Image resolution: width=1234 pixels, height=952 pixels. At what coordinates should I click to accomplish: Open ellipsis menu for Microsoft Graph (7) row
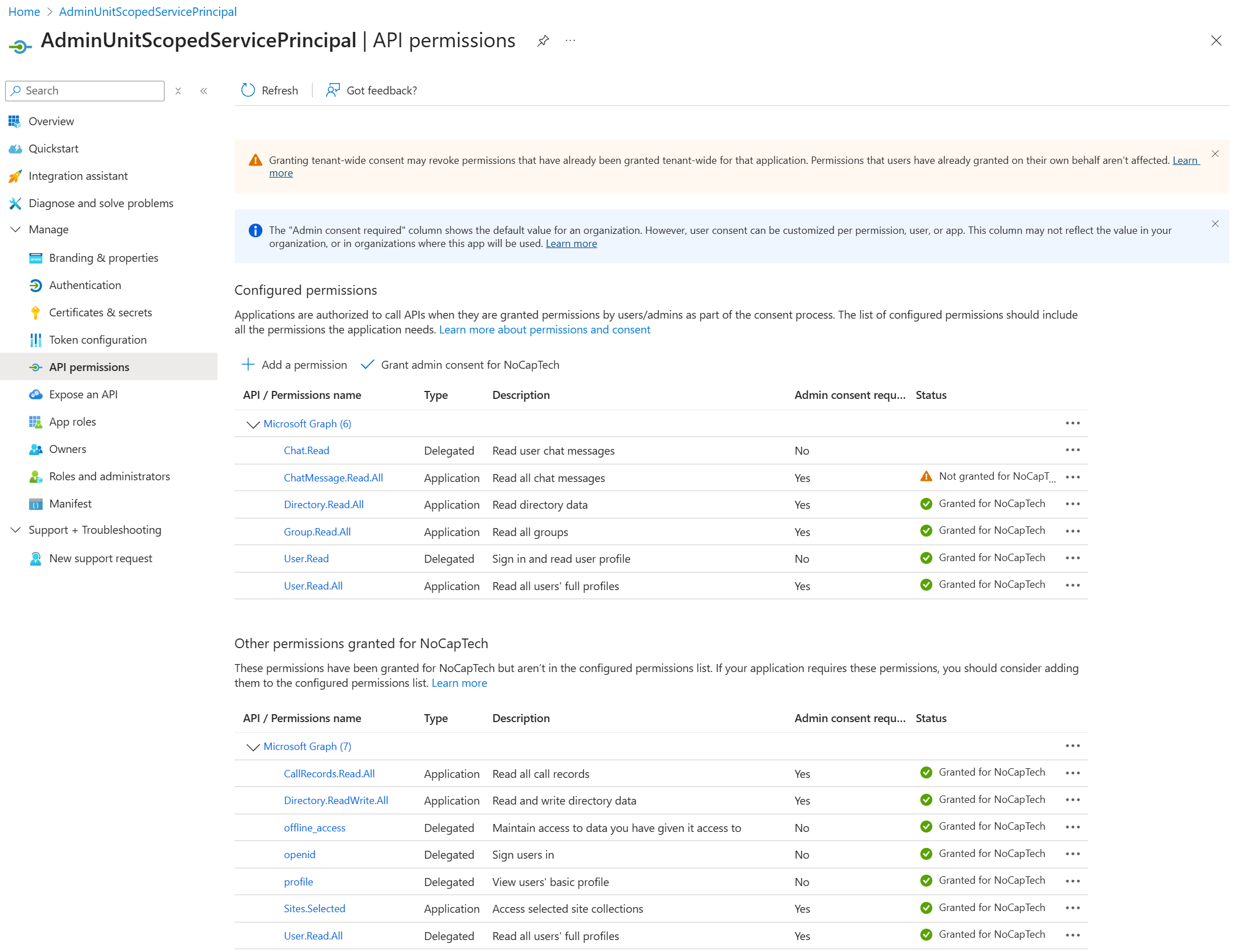pyautogui.click(x=1073, y=746)
